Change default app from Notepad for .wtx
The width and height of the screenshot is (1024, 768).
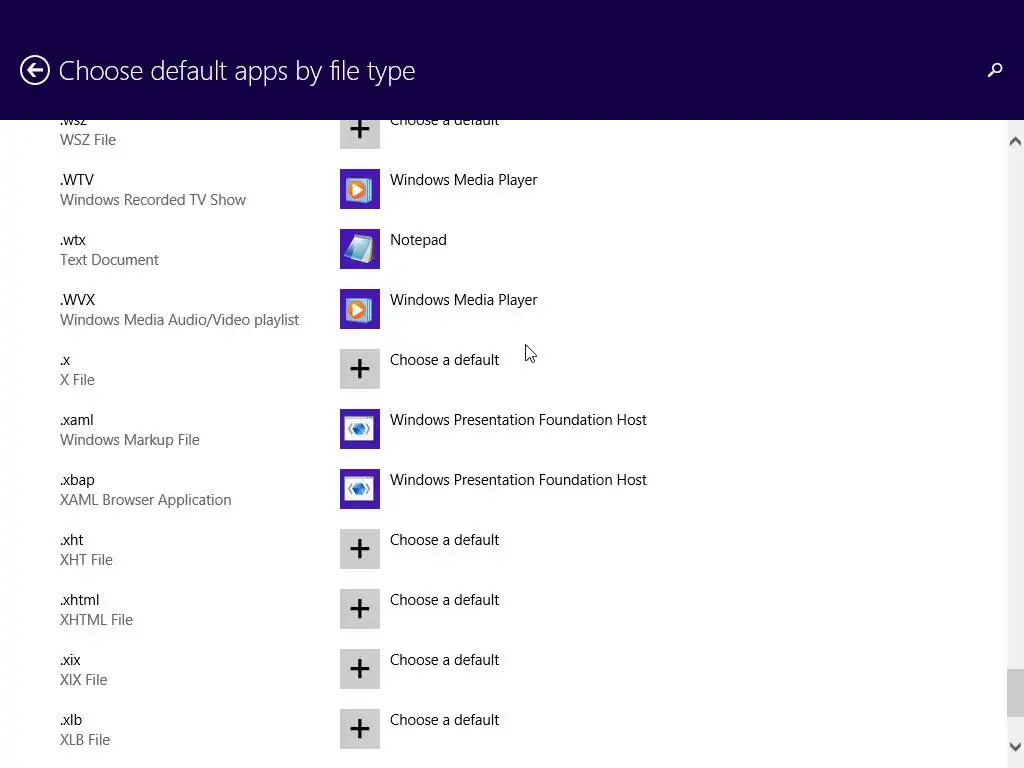click(418, 240)
